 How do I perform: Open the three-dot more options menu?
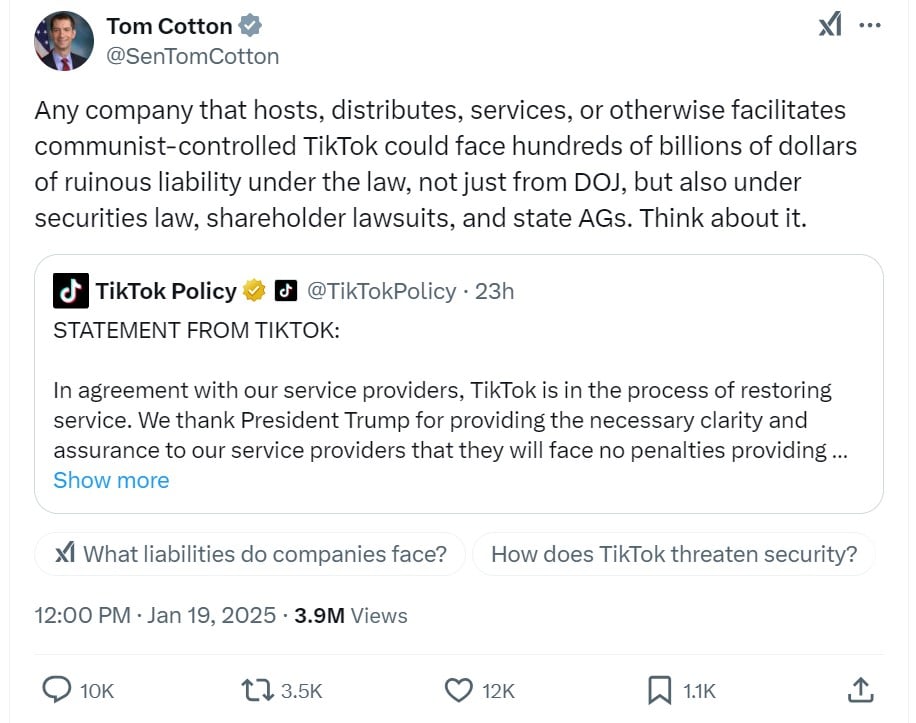click(871, 25)
